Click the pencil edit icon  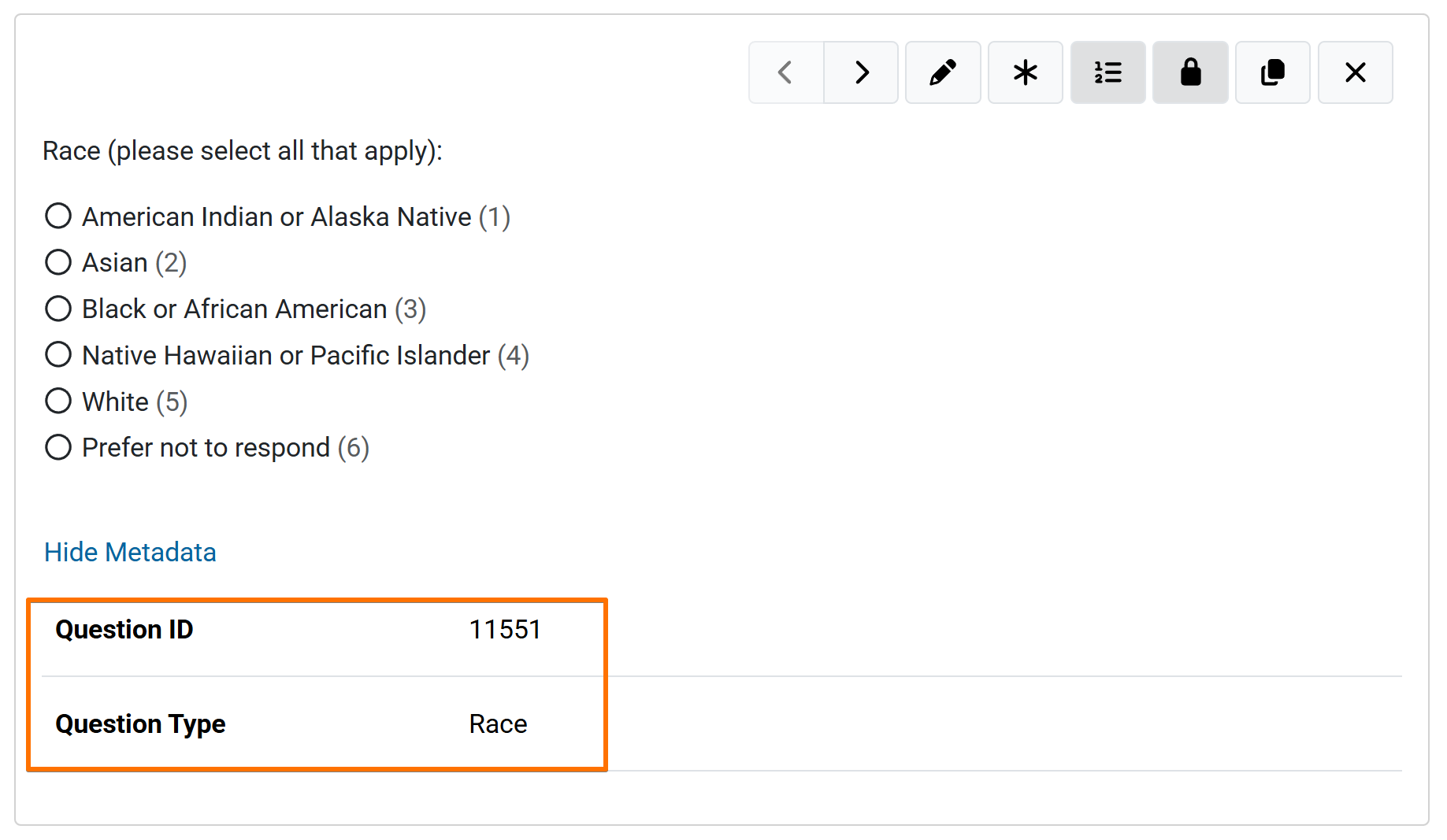click(x=943, y=72)
